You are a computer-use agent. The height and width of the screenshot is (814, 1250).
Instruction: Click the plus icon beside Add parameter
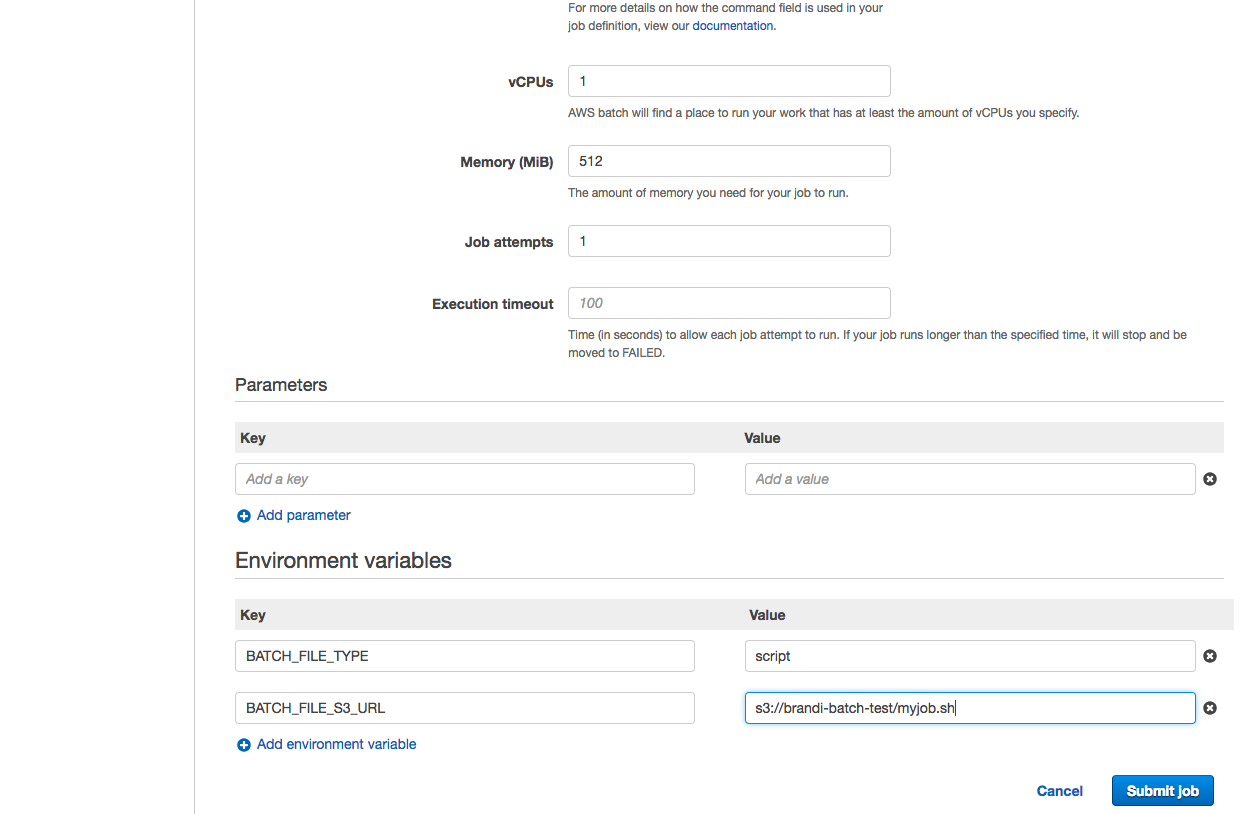(x=243, y=516)
